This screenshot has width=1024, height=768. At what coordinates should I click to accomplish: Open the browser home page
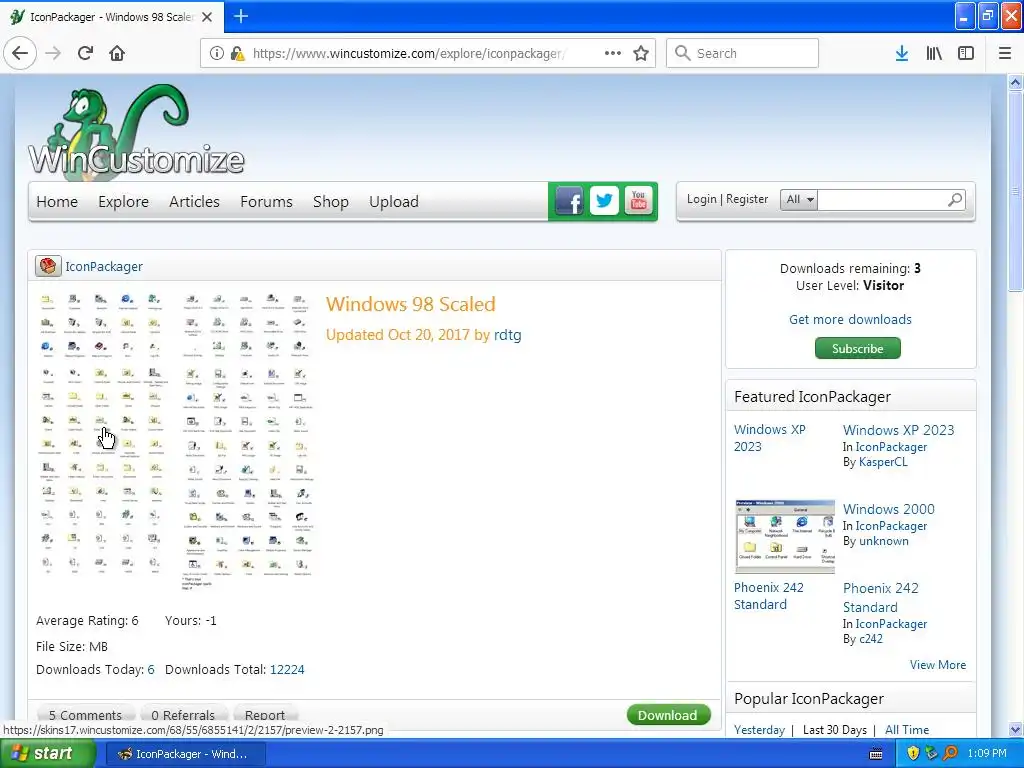tap(117, 53)
